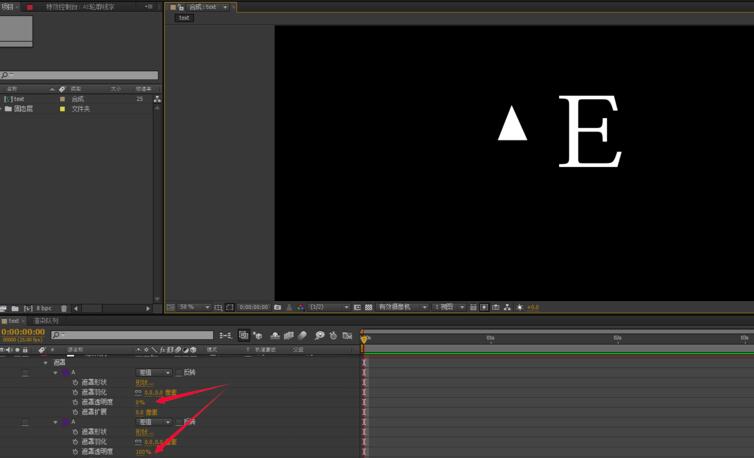Viewport: 754px width, 458px height.
Task: Click the hide shy layers icon
Action: (275, 335)
